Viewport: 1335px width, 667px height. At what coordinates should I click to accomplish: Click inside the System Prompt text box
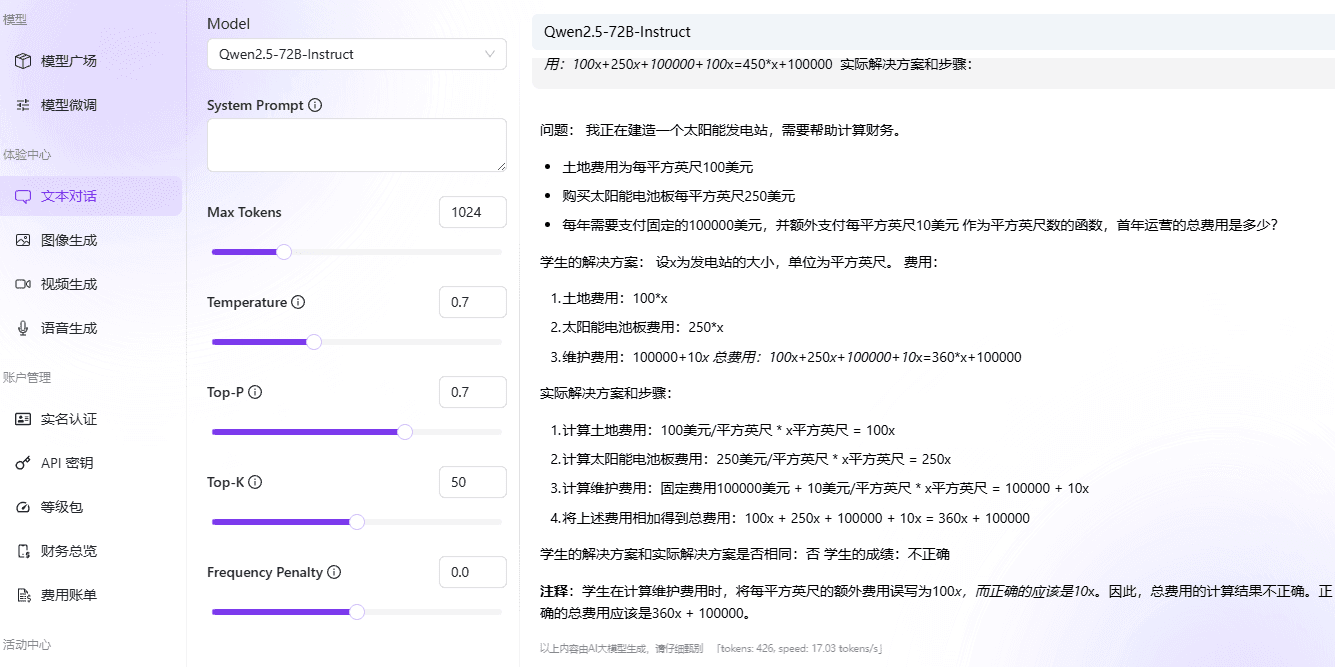pos(356,145)
